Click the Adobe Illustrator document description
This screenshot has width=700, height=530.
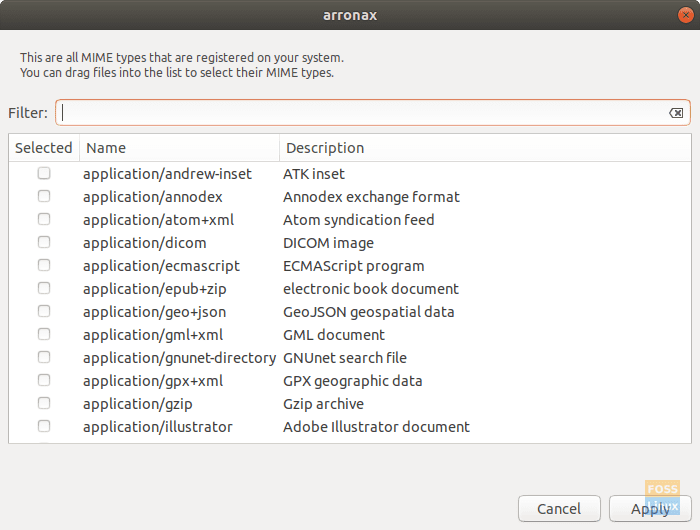[x=376, y=427]
